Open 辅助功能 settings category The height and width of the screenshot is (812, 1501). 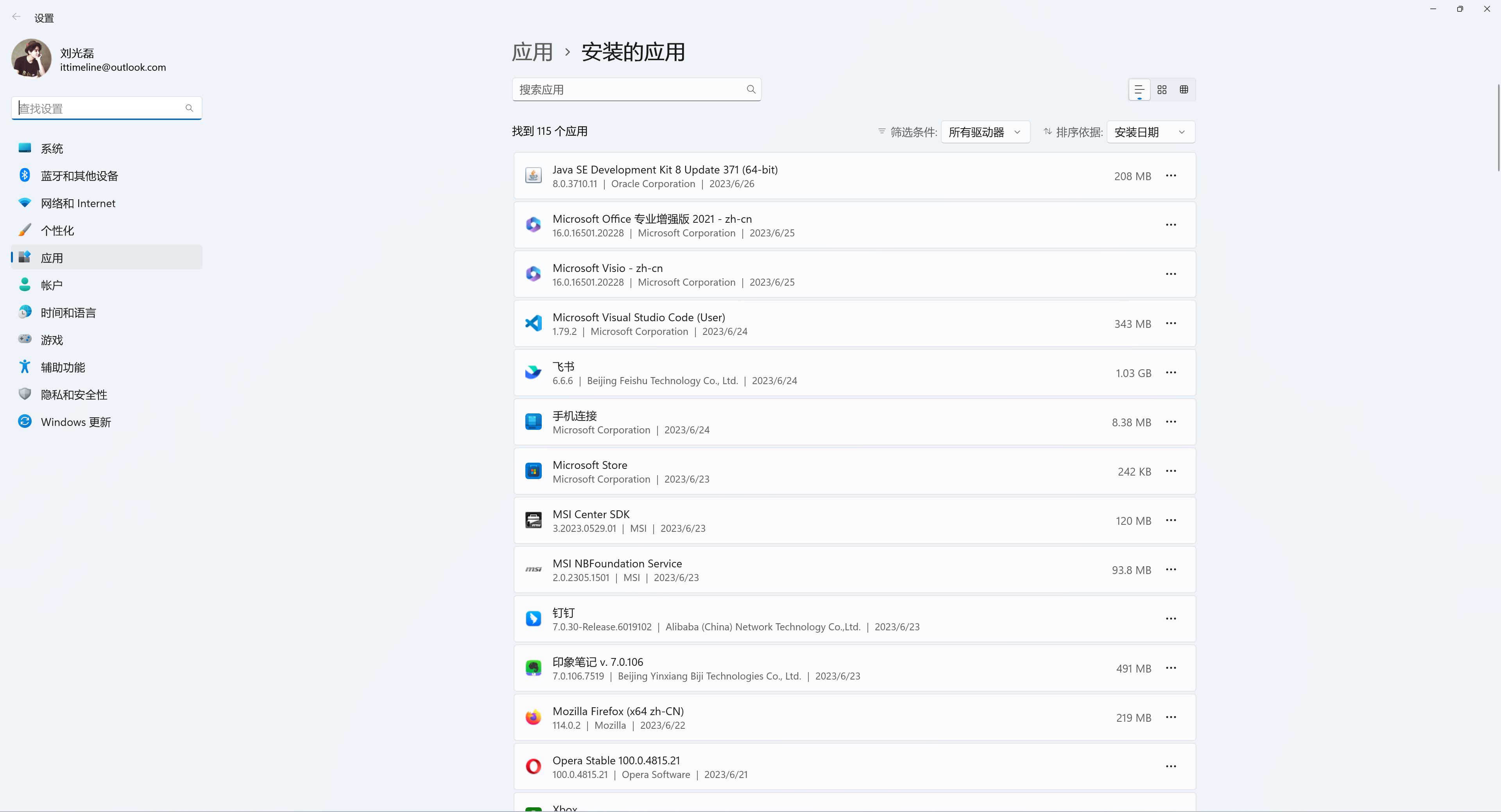click(107, 367)
